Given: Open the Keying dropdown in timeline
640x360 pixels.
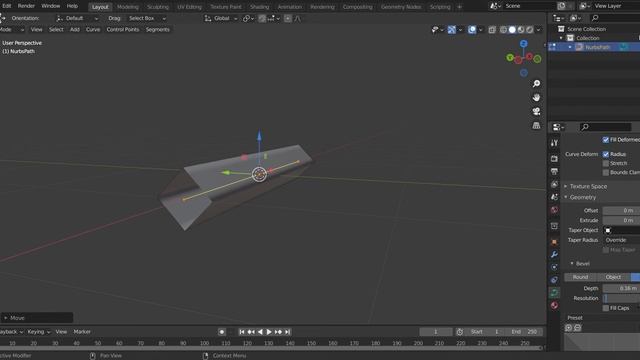Looking at the screenshot, I should tap(39, 332).
